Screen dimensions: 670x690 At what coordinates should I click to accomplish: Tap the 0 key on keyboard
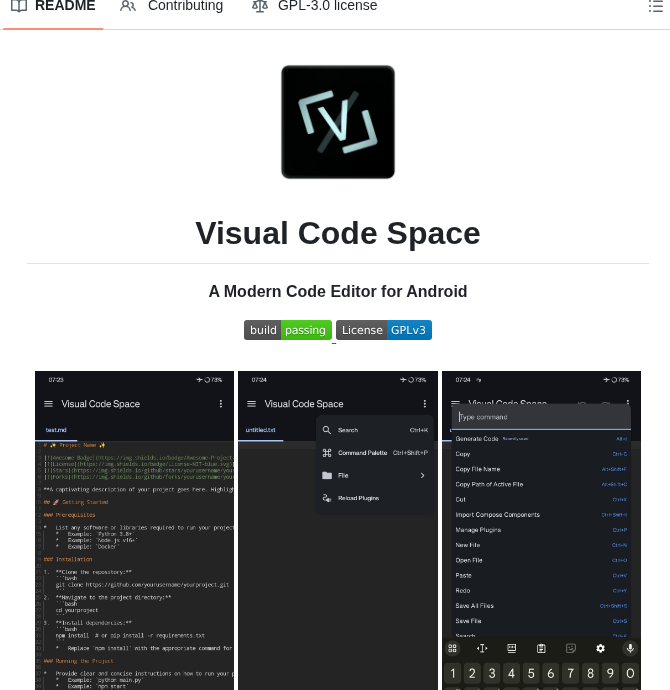pyautogui.click(x=630, y=673)
